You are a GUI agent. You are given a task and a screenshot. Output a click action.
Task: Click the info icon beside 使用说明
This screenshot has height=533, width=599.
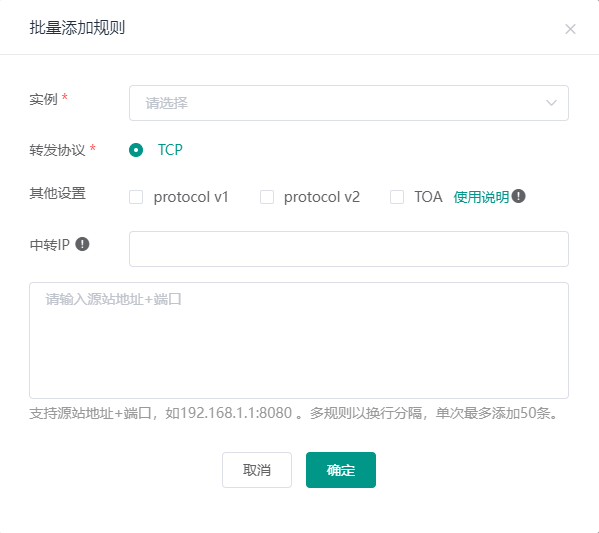pyautogui.click(x=518, y=196)
